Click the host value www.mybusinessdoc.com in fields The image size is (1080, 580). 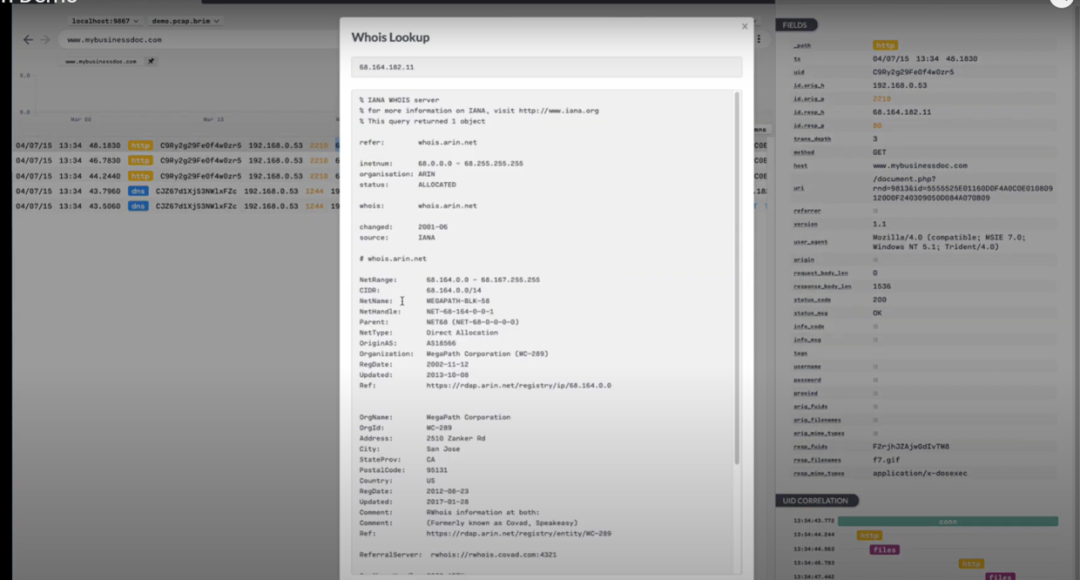coord(920,166)
